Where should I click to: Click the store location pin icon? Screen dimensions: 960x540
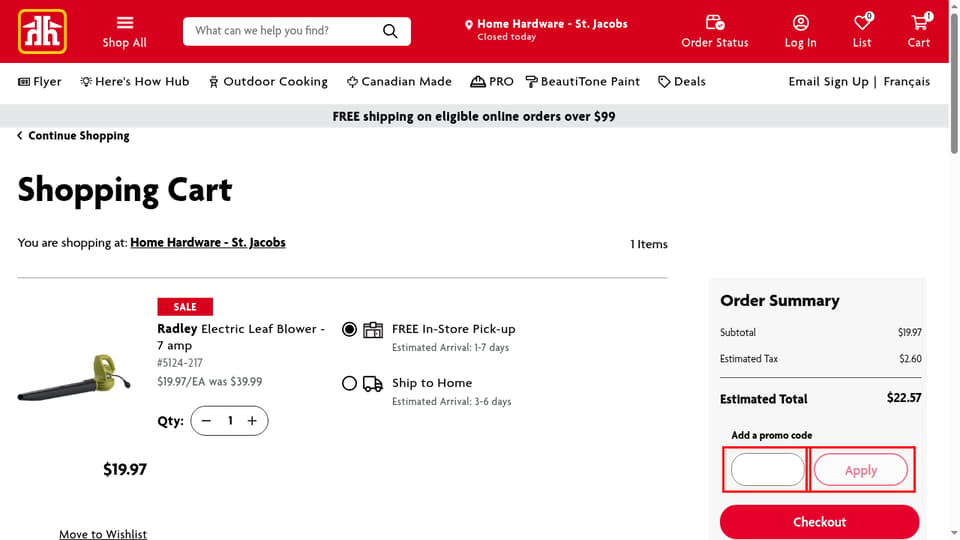(468, 24)
